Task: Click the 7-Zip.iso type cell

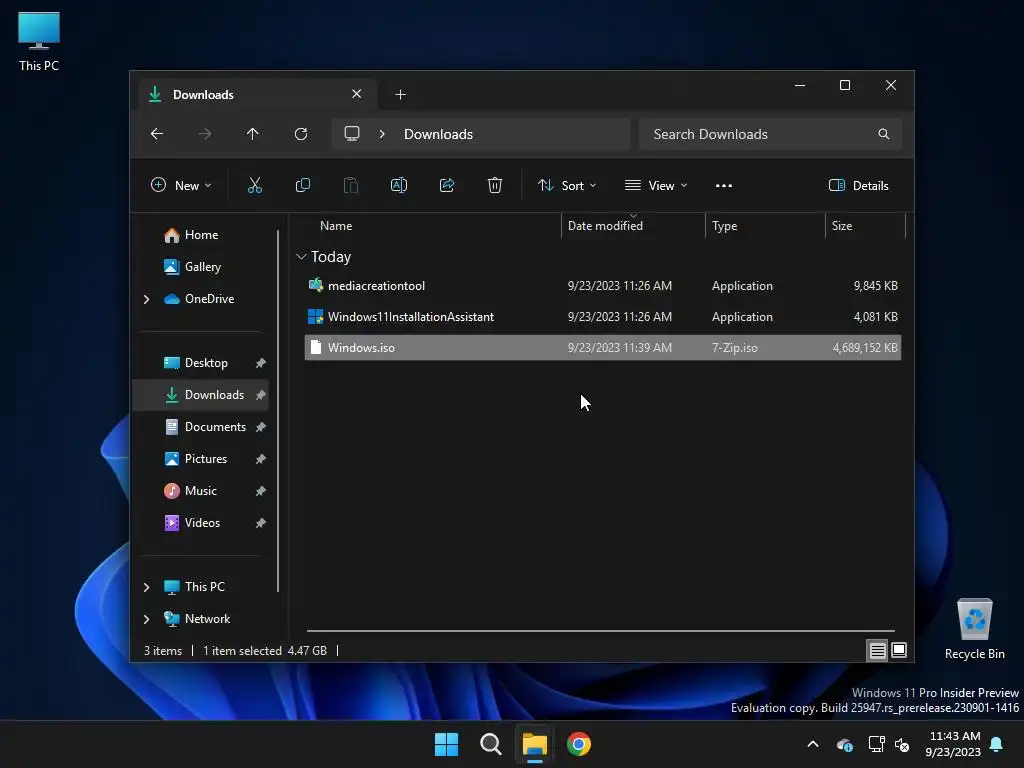Action: click(735, 348)
